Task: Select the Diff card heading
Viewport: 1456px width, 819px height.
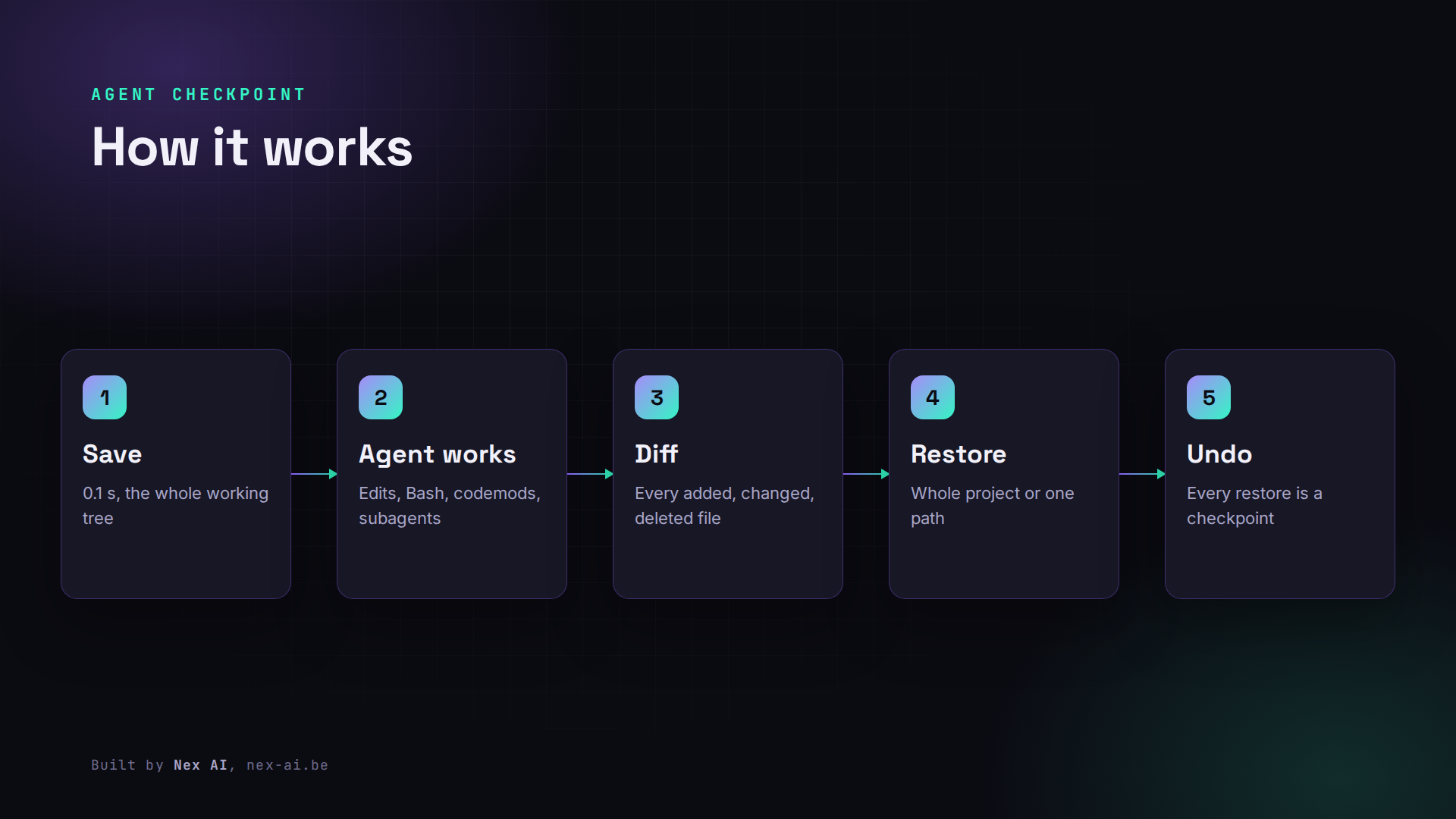Action: [x=657, y=454]
